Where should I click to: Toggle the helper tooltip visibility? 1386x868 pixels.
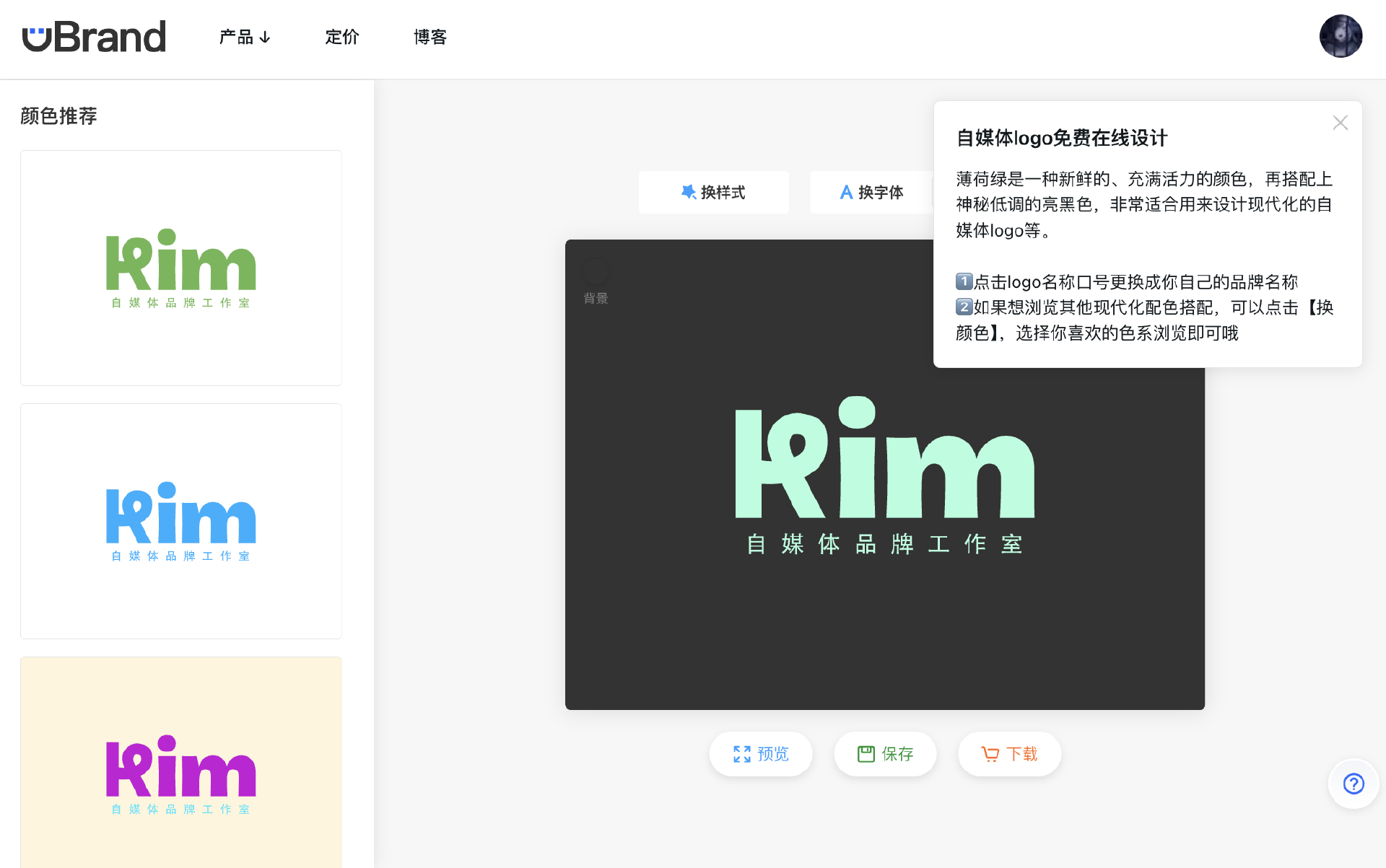coord(1340,123)
